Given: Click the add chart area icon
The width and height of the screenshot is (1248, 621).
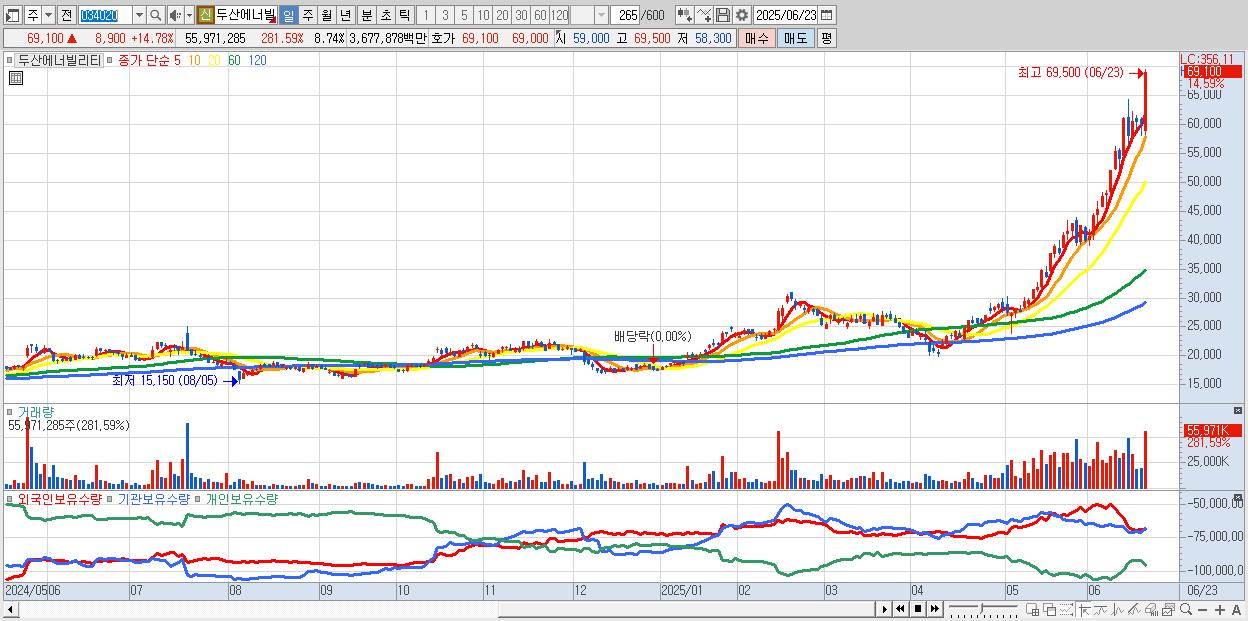Looking at the screenshot, I should (1032, 609).
